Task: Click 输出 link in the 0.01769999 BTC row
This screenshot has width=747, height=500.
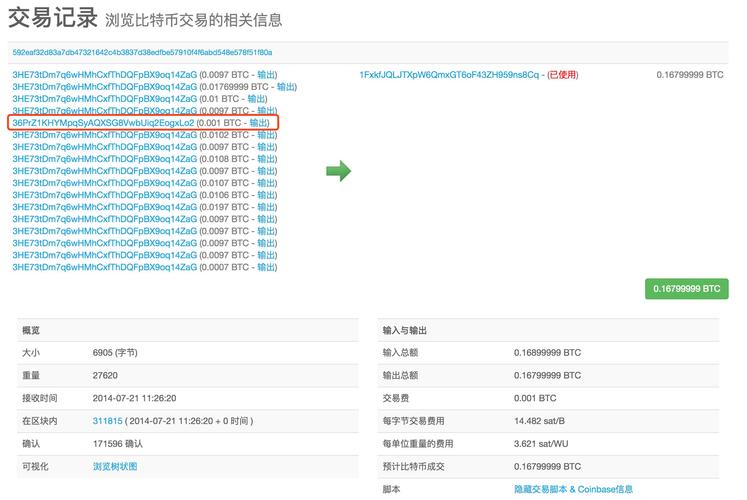Action: pos(286,87)
